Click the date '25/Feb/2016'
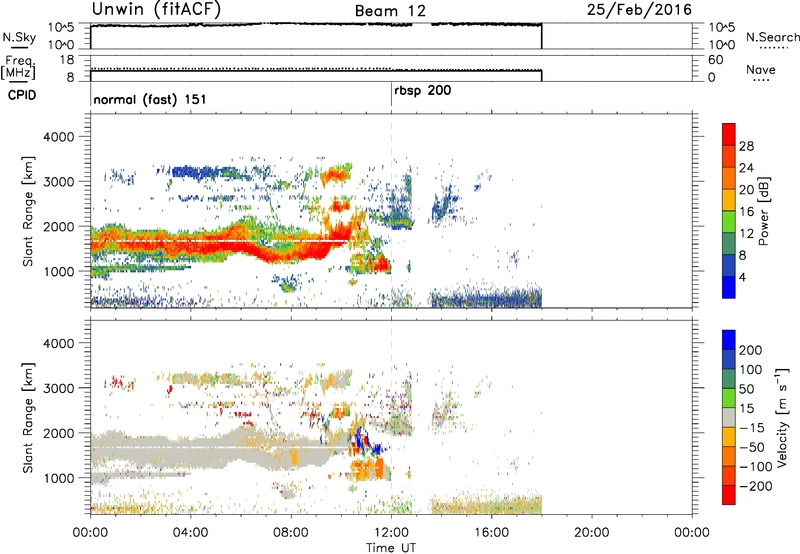This screenshot has width=800, height=554. (639, 9)
